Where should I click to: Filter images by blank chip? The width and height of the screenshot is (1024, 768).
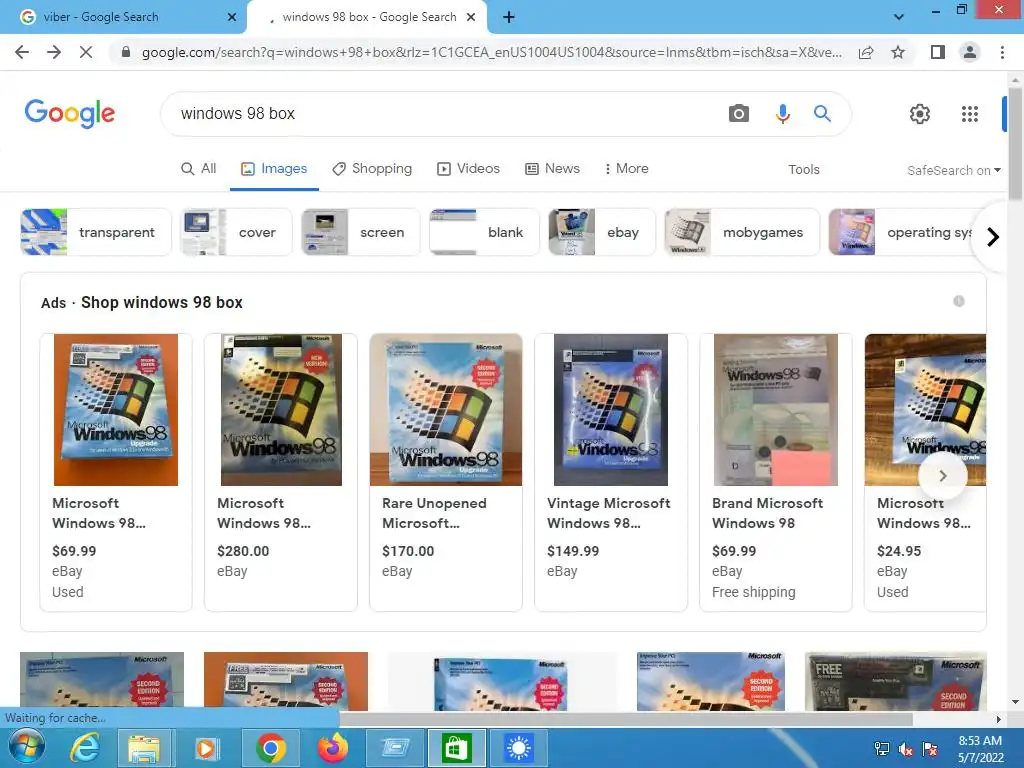tap(484, 232)
